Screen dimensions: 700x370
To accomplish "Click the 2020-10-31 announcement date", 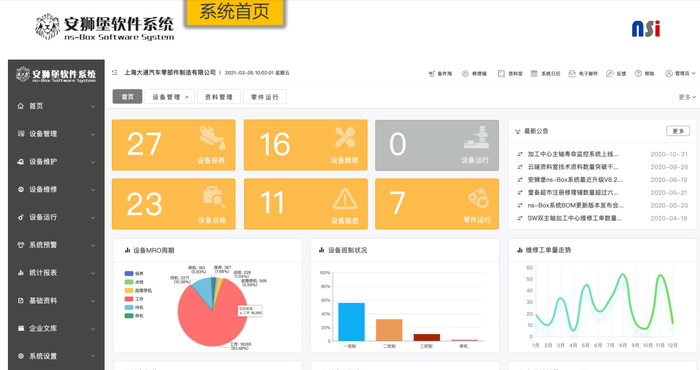I will [669, 154].
